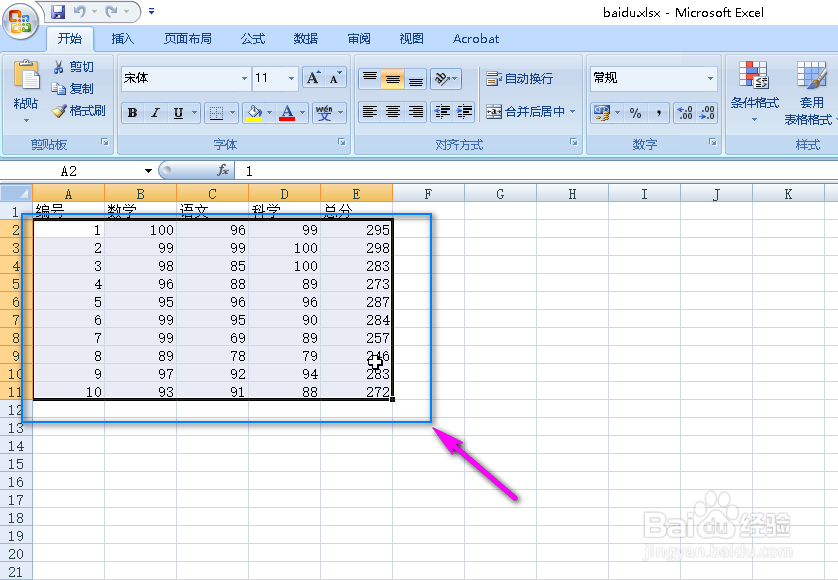This screenshot has width=838, height=580.
Task: Switch to the 公式 tab
Action: (x=252, y=39)
